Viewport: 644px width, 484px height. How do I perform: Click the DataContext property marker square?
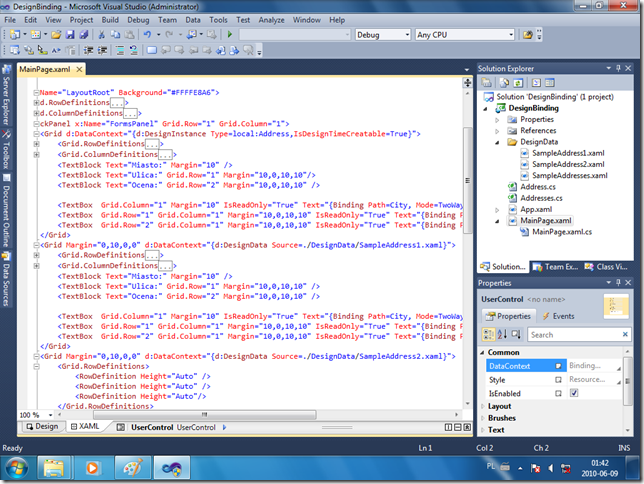click(x=558, y=366)
